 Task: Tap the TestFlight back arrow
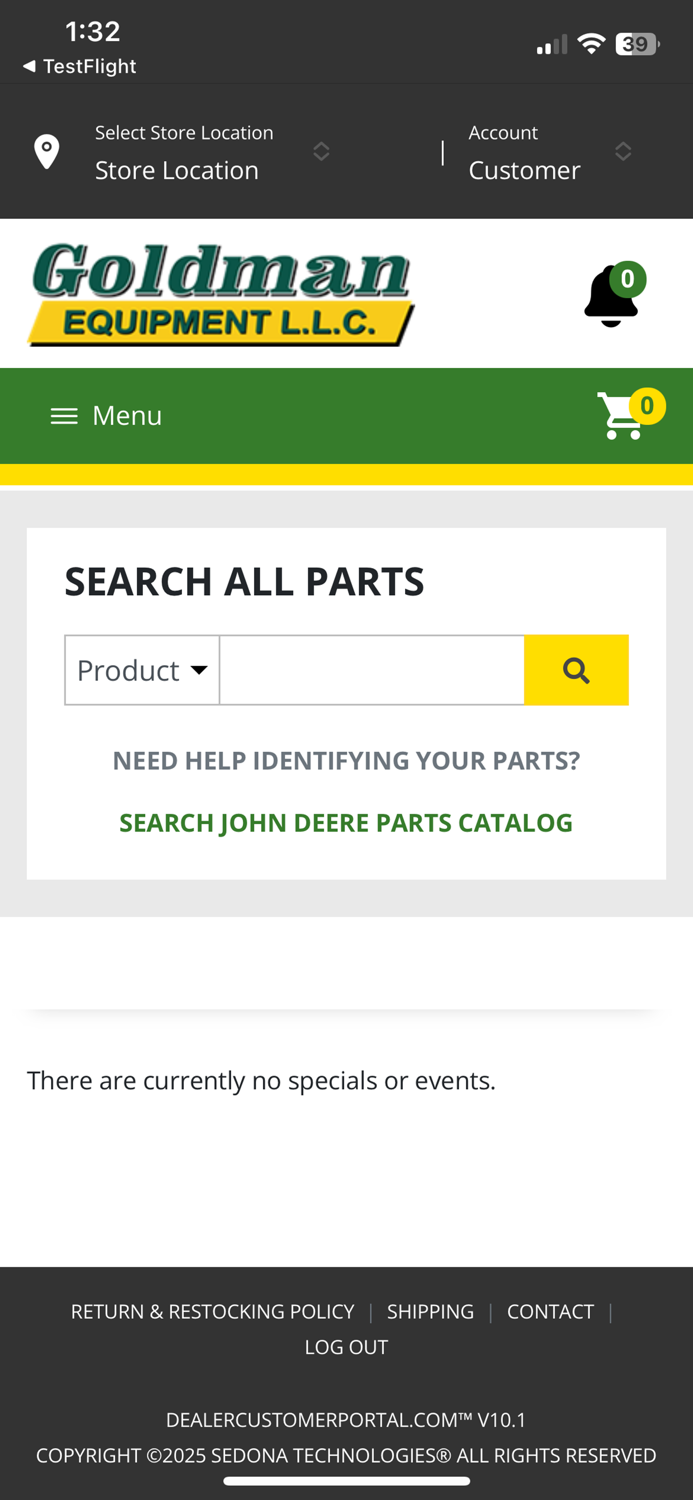(x=29, y=66)
